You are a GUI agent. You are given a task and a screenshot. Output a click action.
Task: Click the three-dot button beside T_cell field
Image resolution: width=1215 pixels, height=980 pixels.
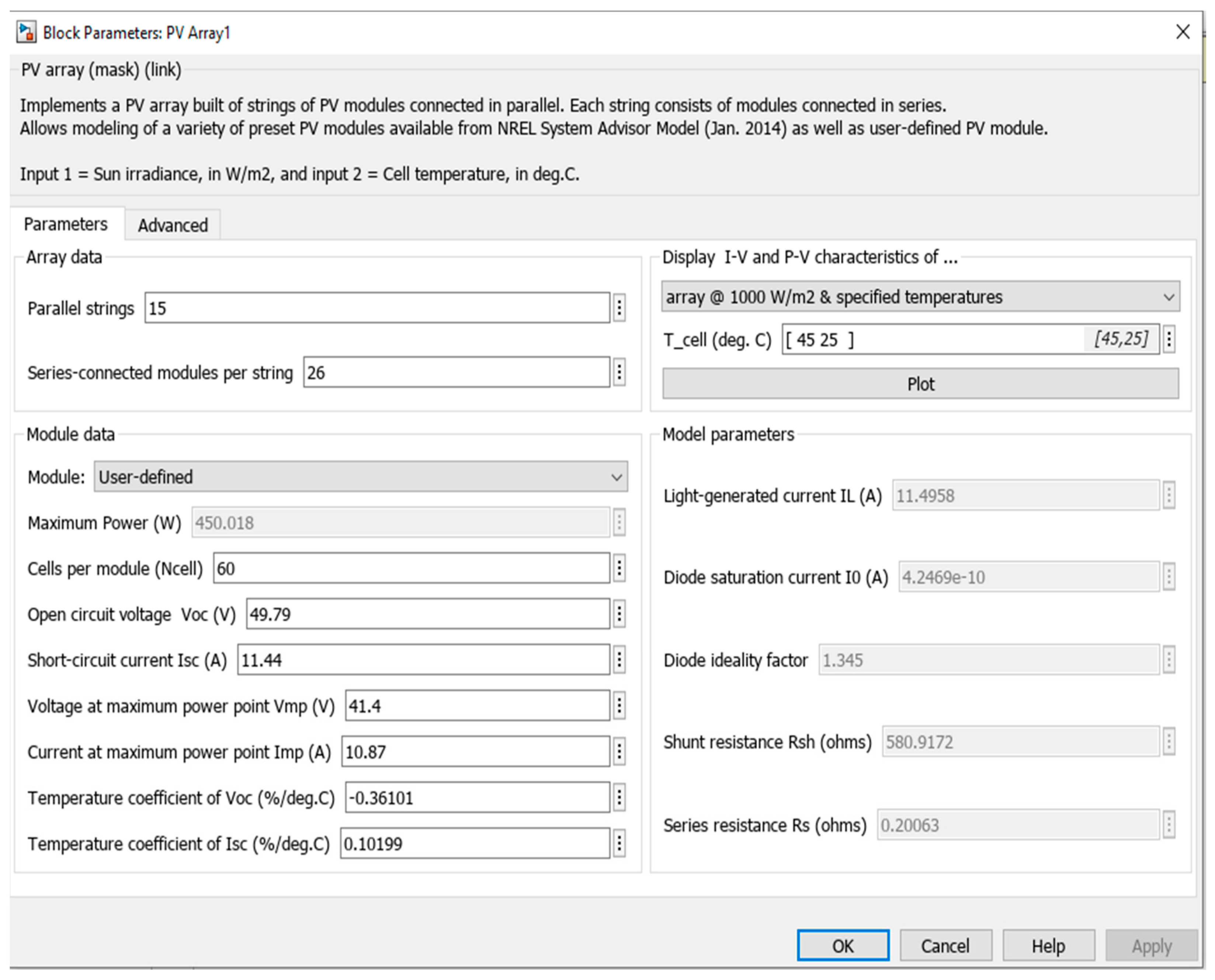(x=1169, y=339)
